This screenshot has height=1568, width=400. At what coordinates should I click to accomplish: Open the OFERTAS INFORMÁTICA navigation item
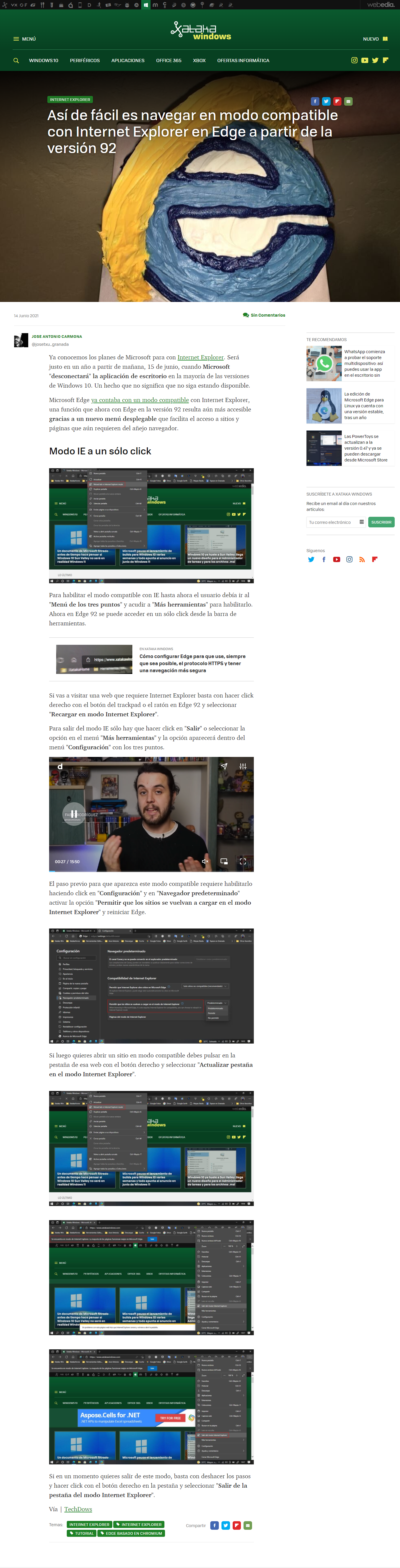243,60
